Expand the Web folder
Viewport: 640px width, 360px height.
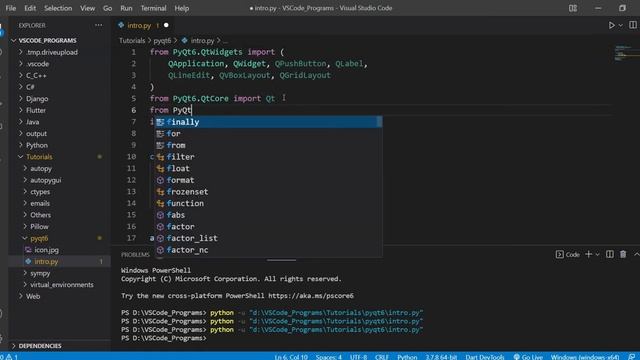tap(33, 297)
